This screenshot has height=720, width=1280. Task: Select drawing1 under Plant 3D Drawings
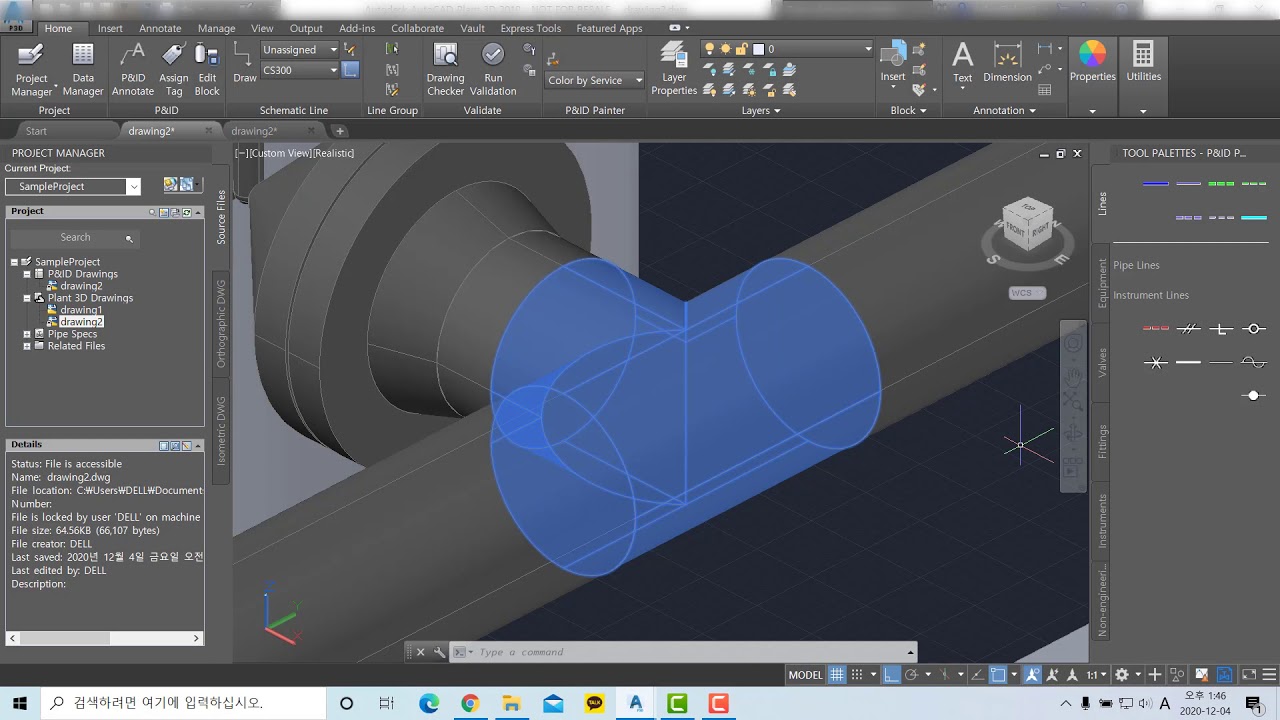click(81, 310)
